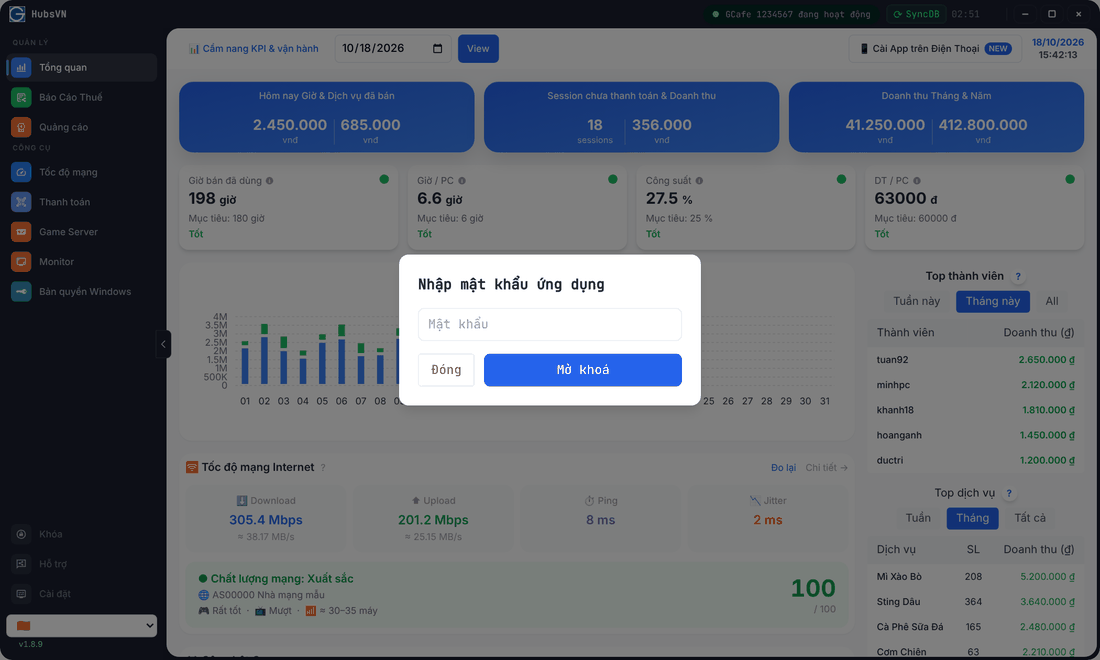Screen dimensions: 1100x660
Task: Click the Top dịch vụ help icon
Action: (x=1009, y=493)
